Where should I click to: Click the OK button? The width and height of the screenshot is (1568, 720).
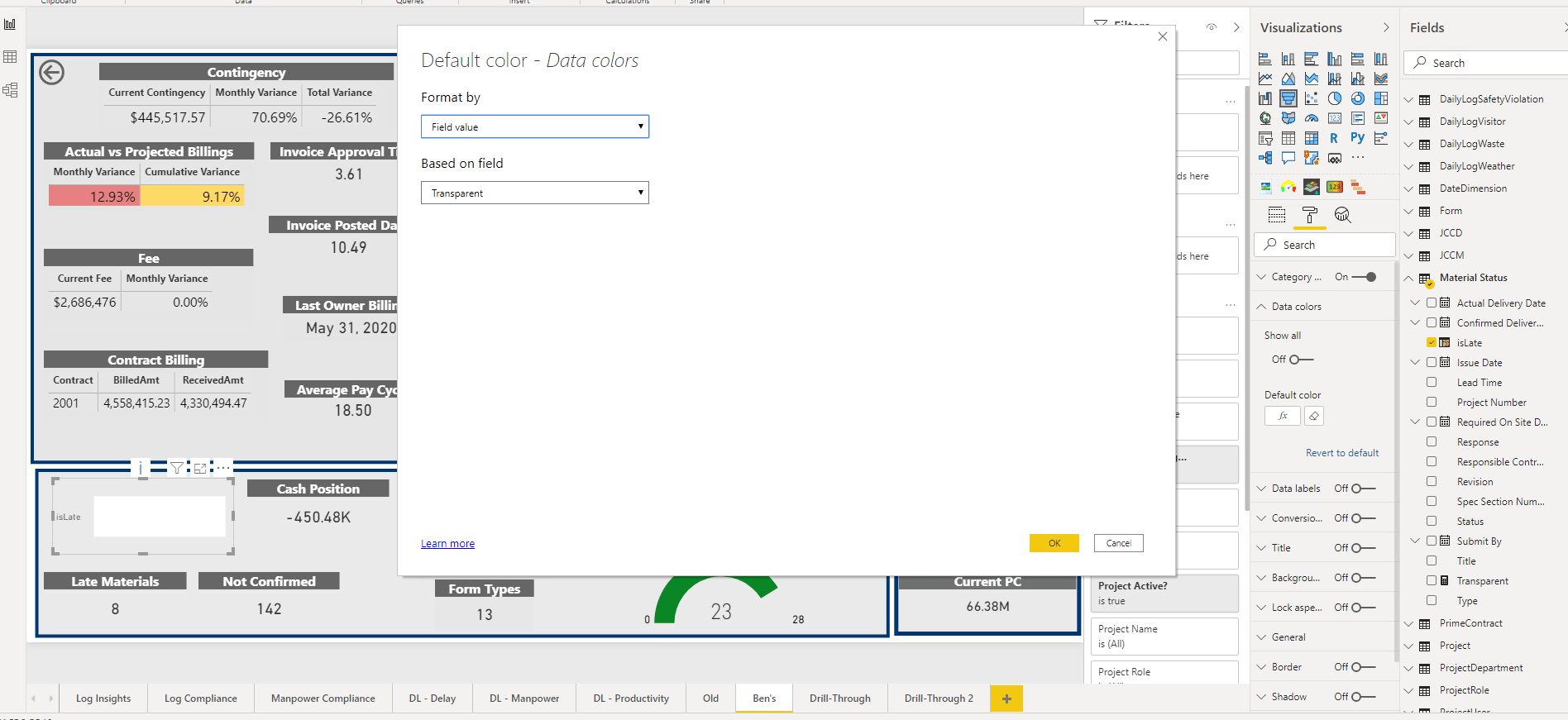pos(1054,543)
